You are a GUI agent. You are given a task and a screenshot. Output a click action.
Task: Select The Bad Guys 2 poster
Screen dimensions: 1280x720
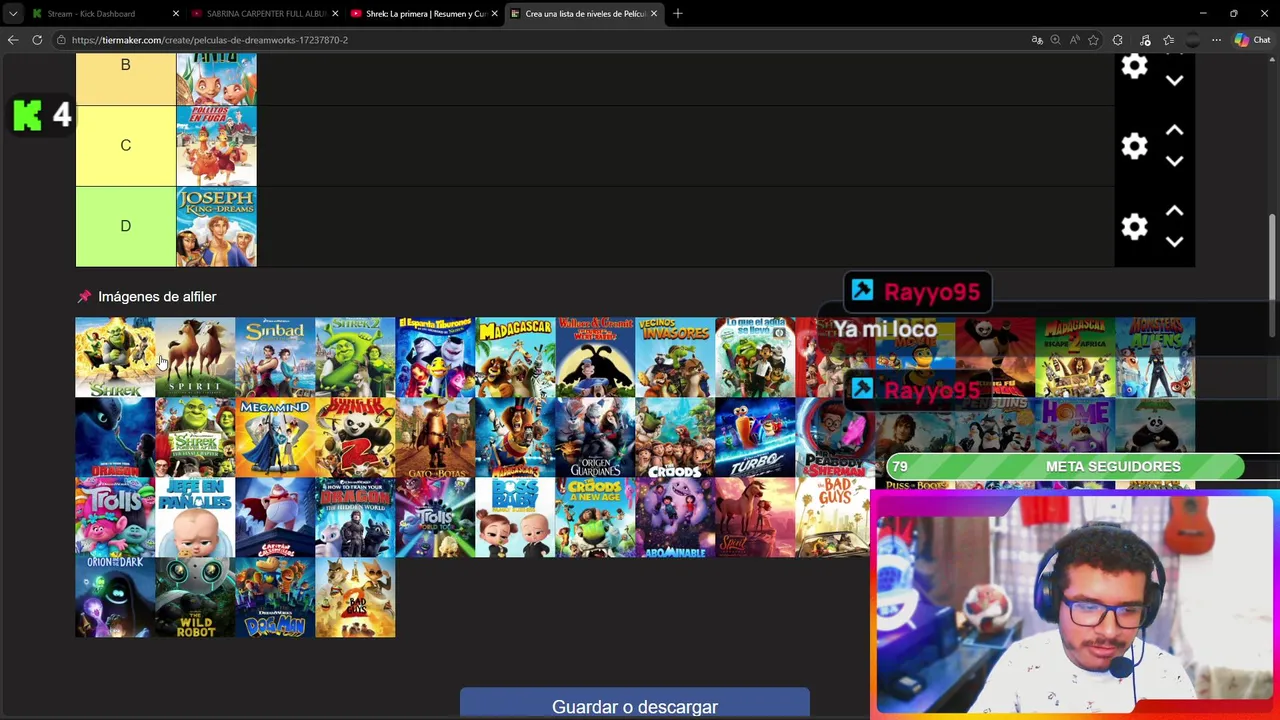[355, 597]
